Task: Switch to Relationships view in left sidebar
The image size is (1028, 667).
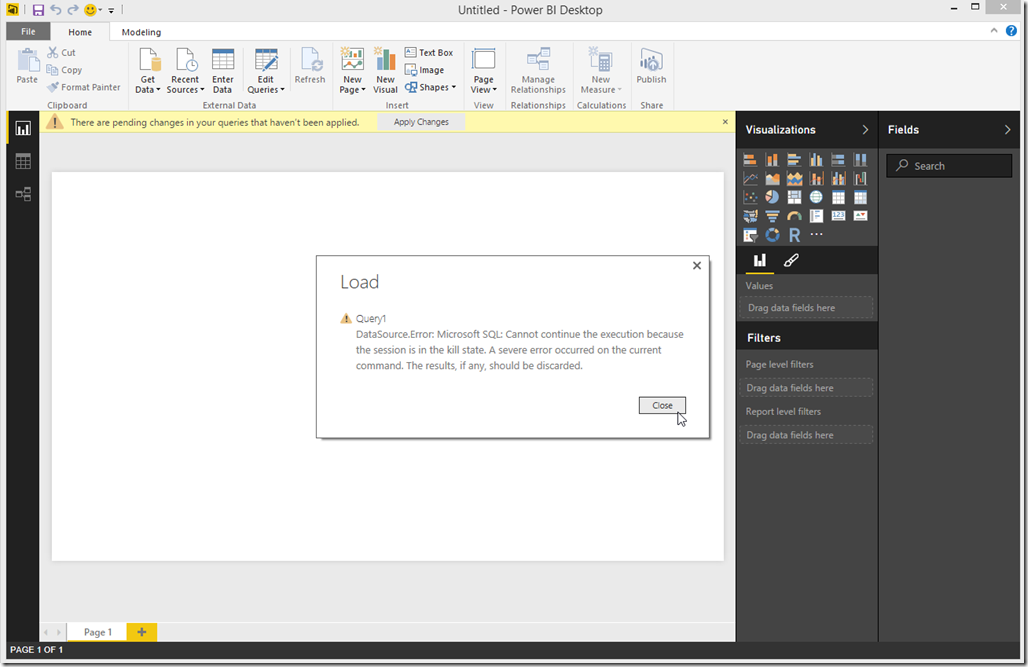Action: point(23,194)
